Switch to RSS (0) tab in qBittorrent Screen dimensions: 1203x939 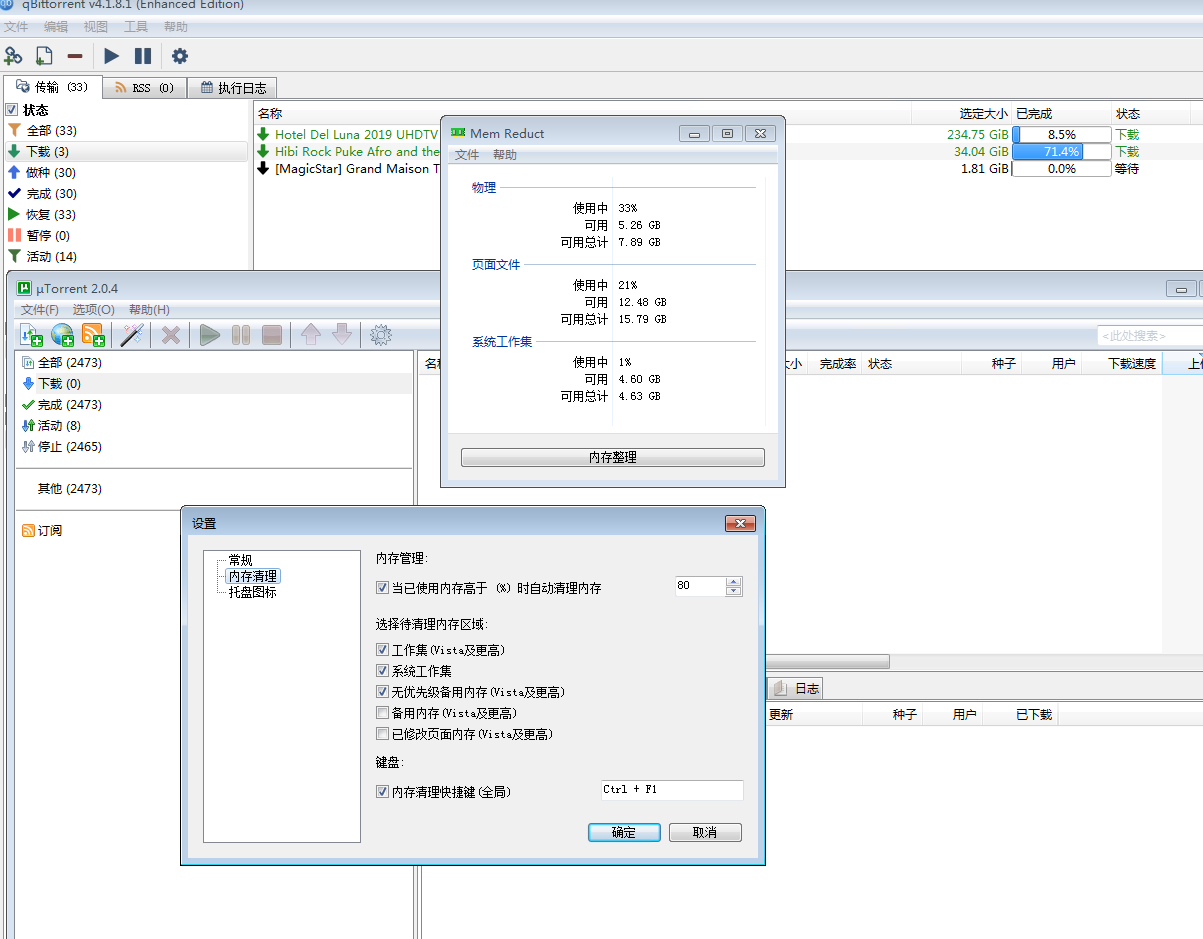click(x=144, y=88)
